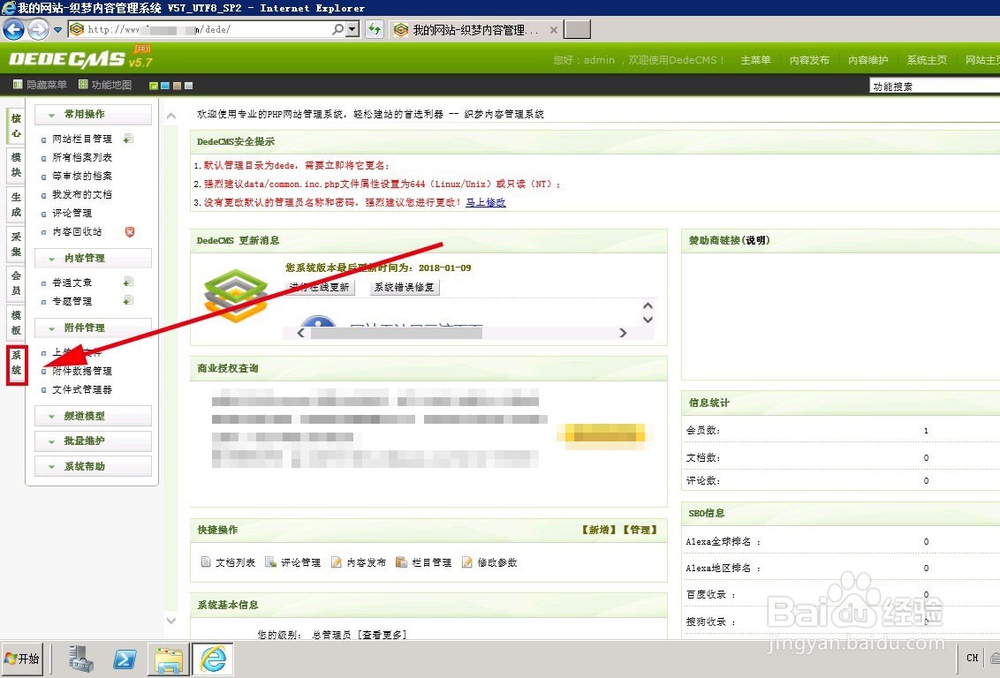Click 马上修改 link in security tips
Screen dimensions: 1000x678
(x=485, y=202)
